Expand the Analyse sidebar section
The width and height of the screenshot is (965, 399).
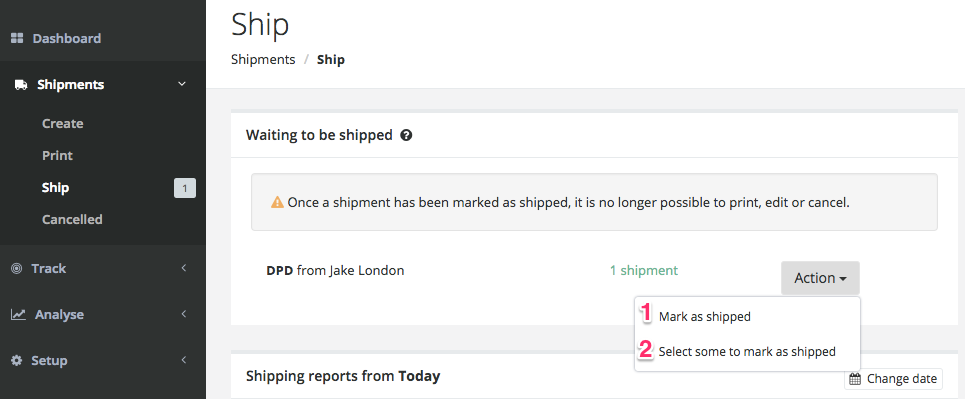tap(183, 314)
